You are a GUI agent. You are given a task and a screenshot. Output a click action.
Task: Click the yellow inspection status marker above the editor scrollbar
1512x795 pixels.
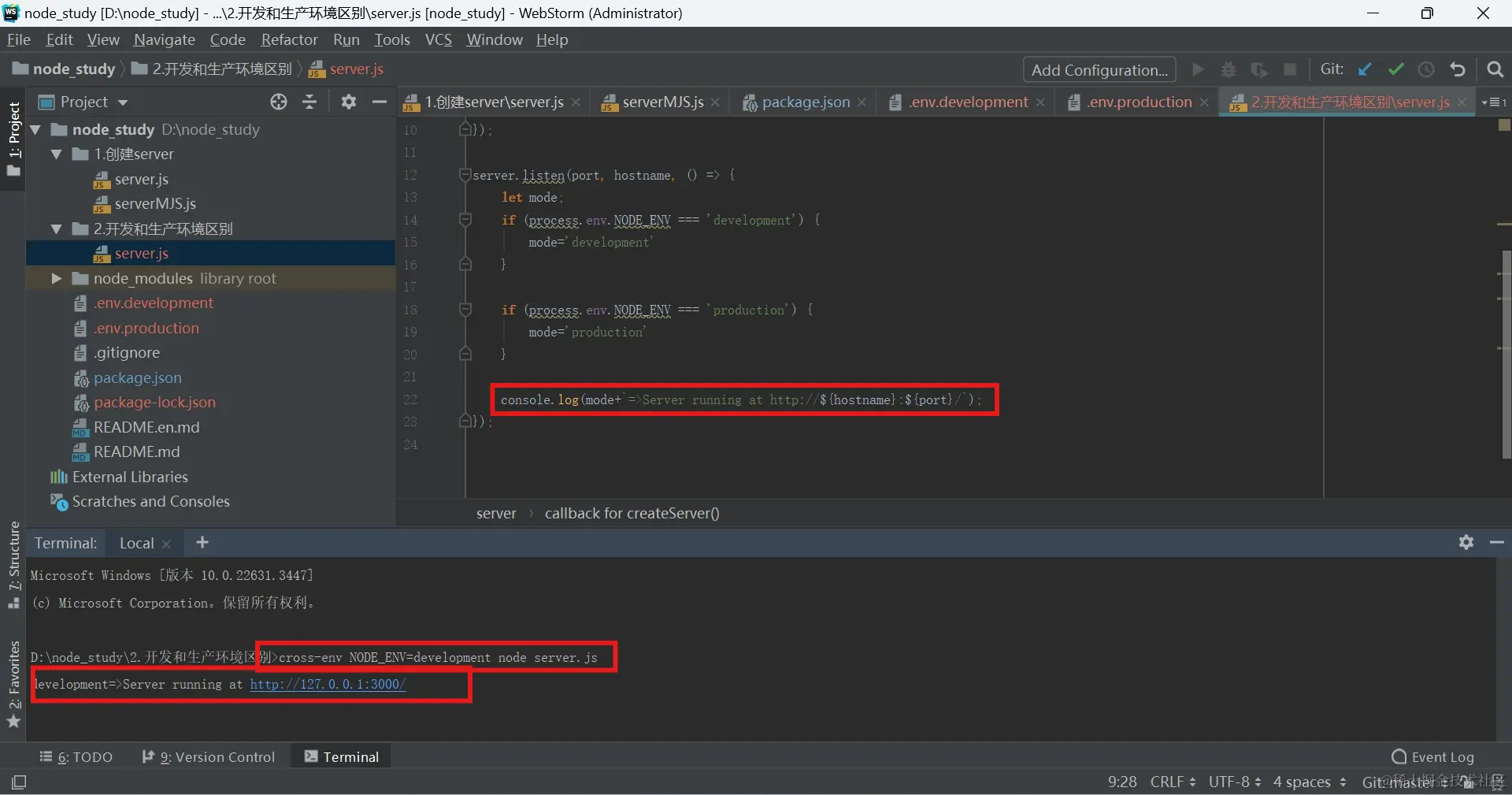click(1504, 125)
